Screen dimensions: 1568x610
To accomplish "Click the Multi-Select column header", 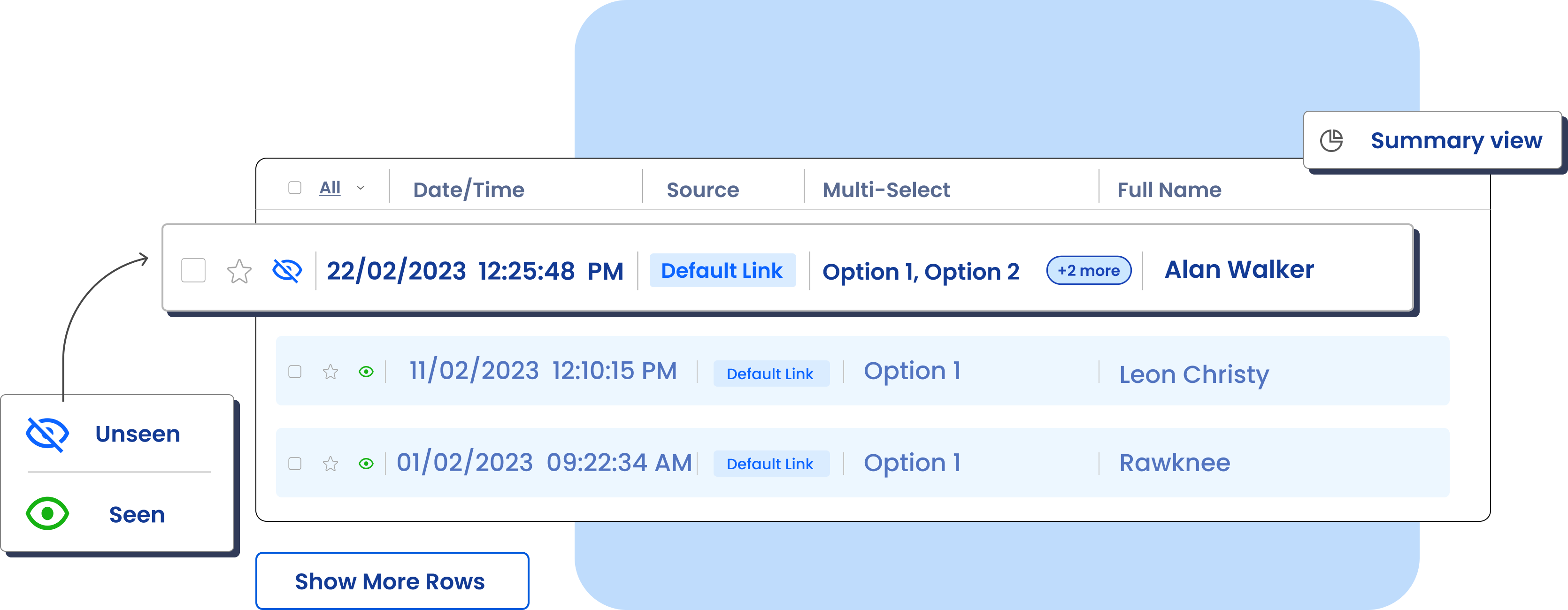I will (886, 190).
